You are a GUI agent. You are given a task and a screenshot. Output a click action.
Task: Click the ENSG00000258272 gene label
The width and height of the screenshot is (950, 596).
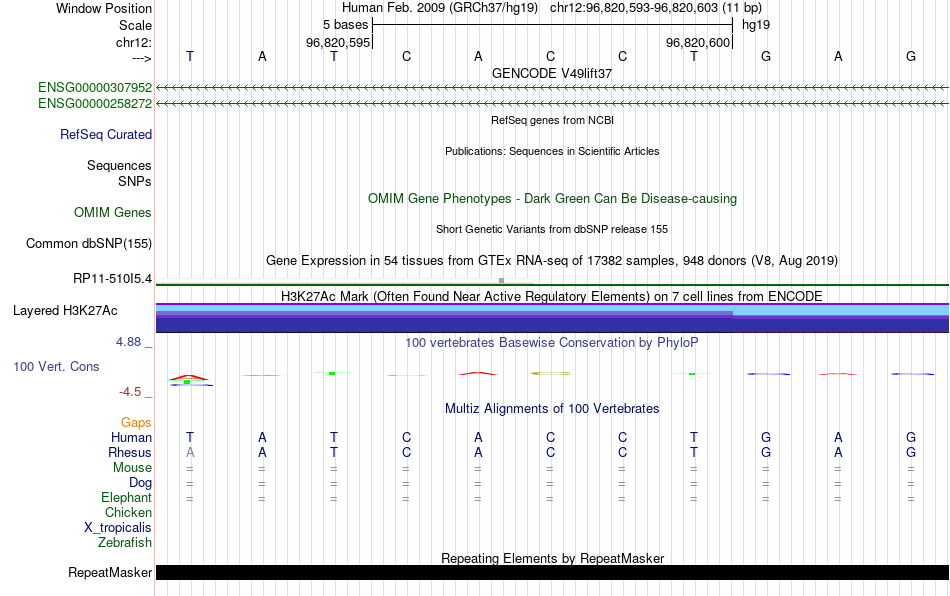(x=95, y=104)
